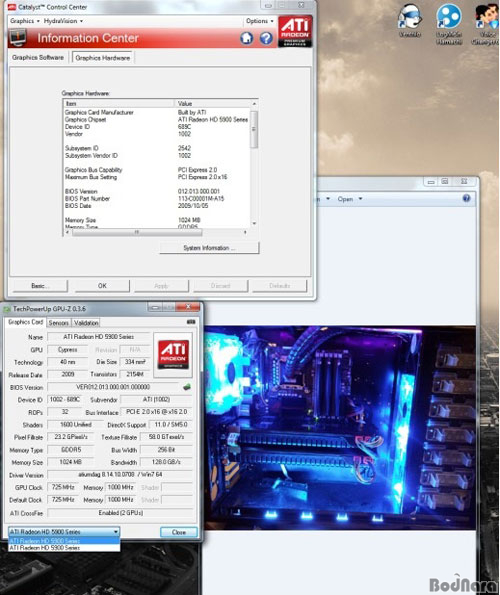This screenshot has height=595, width=500.
Task: Click the Shaders 1600 Unified field
Action: coord(75,425)
